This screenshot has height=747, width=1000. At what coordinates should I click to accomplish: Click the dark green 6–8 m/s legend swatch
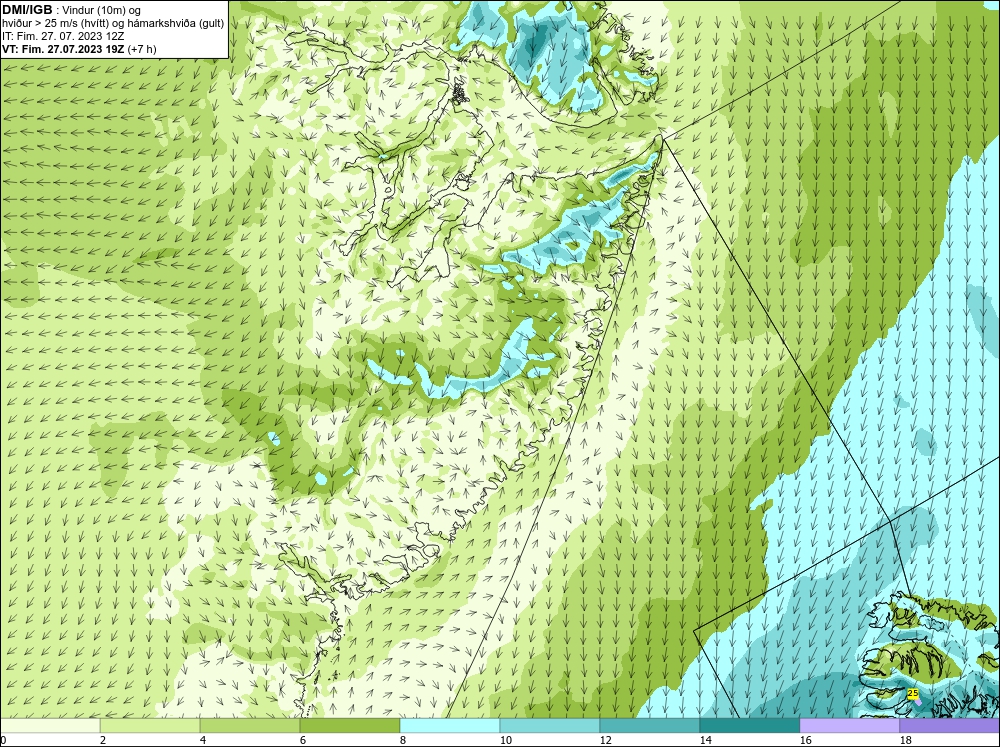pyautogui.click(x=350, y=726)
